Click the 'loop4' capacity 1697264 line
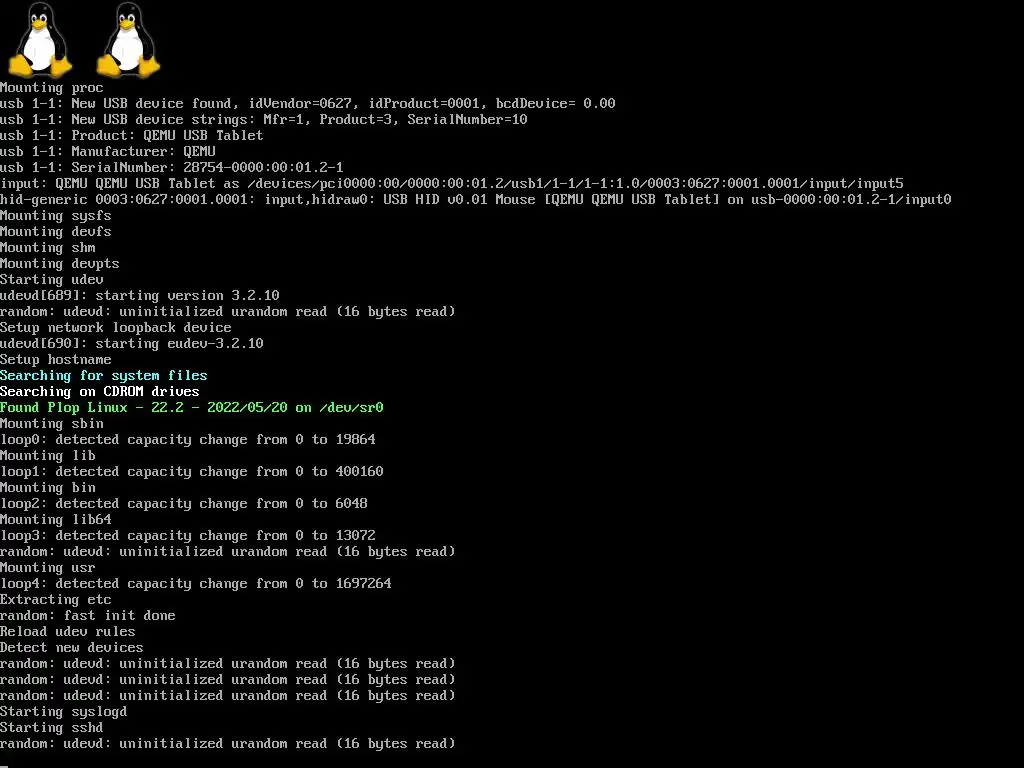The width and height of the screenshot is (1024, 768). coord(196,583)
